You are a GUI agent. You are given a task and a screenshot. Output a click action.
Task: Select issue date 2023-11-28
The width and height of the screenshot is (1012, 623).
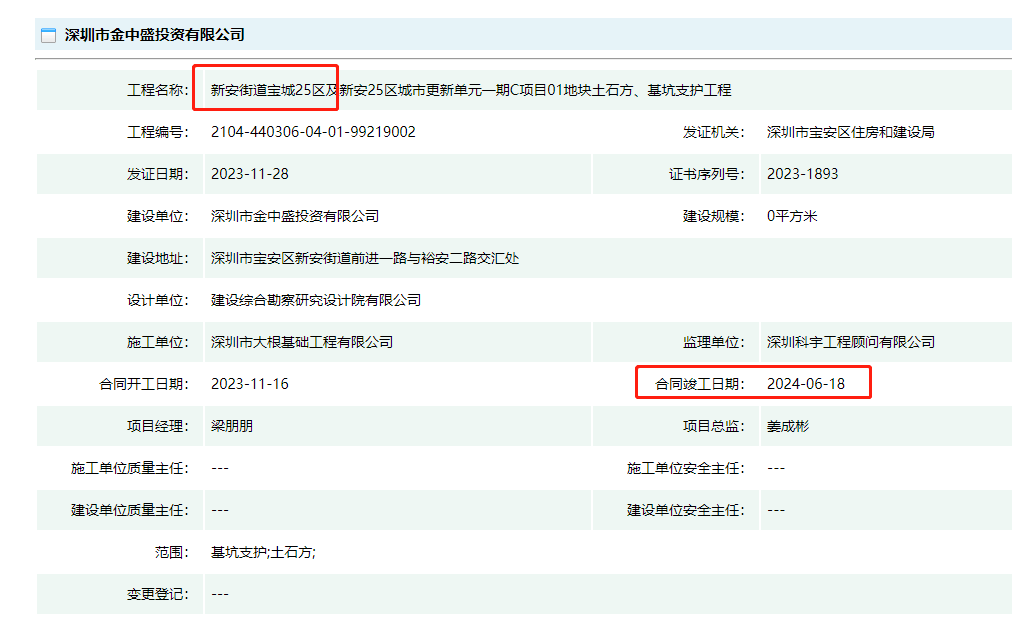point(250,174)
